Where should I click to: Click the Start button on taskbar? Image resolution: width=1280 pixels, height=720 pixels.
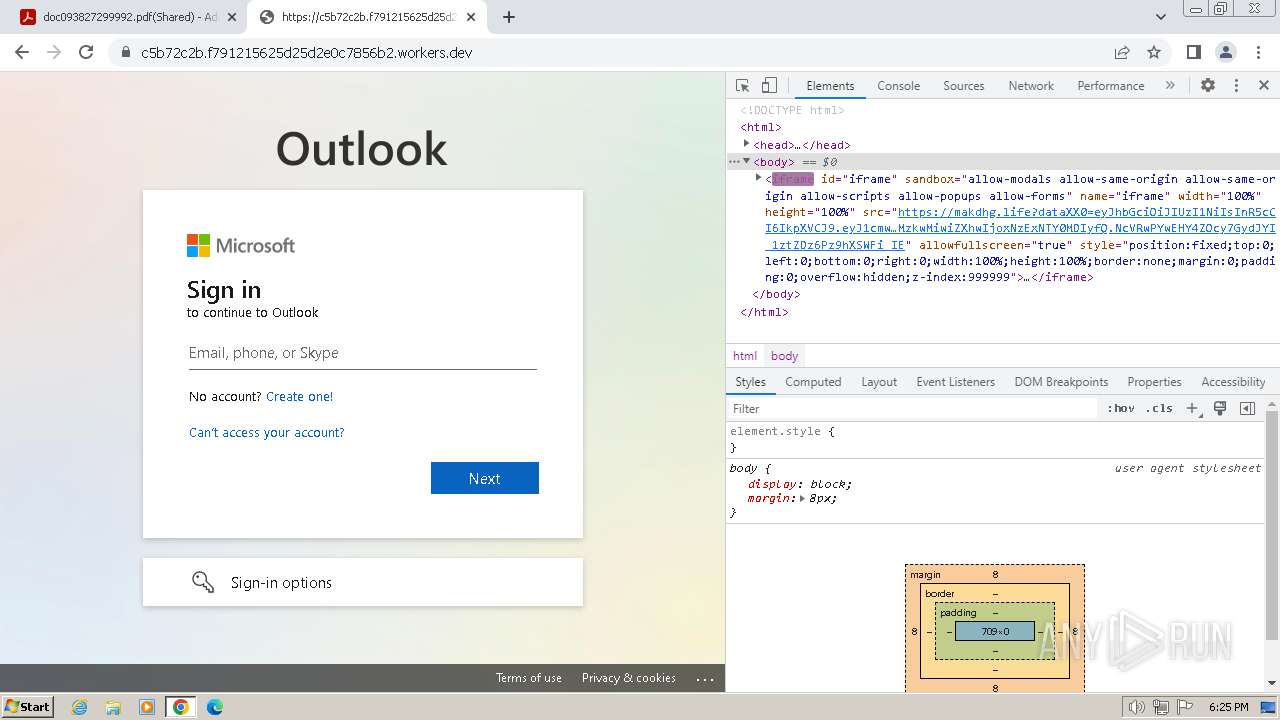[x=28, y=706]
